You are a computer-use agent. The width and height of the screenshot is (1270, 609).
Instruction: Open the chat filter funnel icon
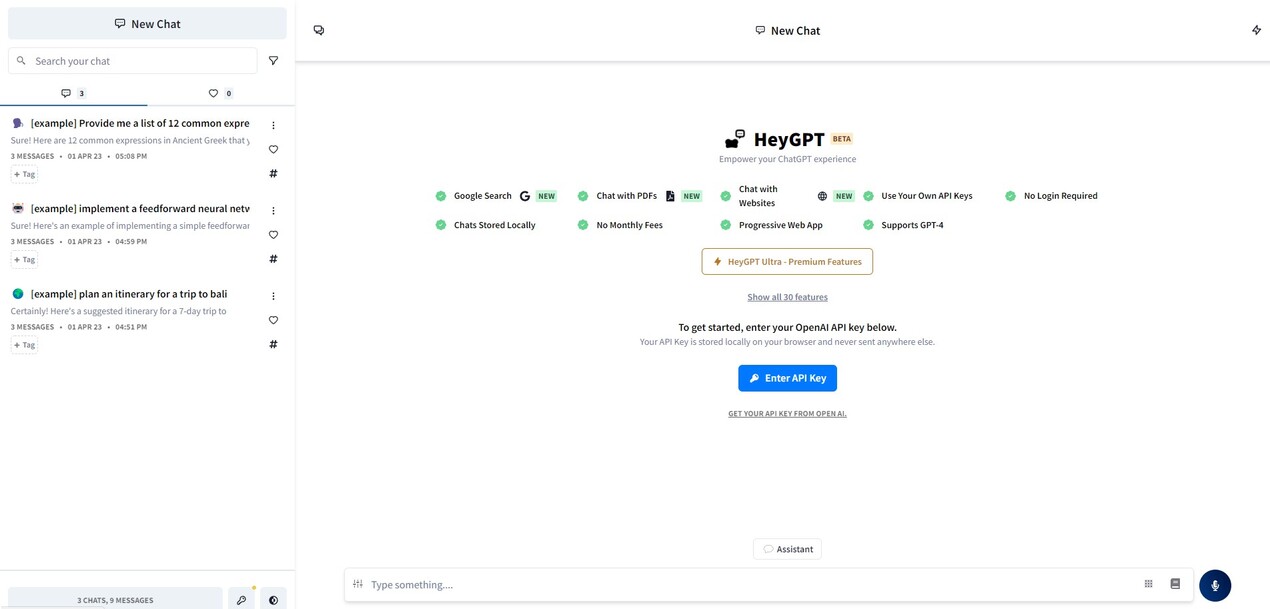click(273, 61)
